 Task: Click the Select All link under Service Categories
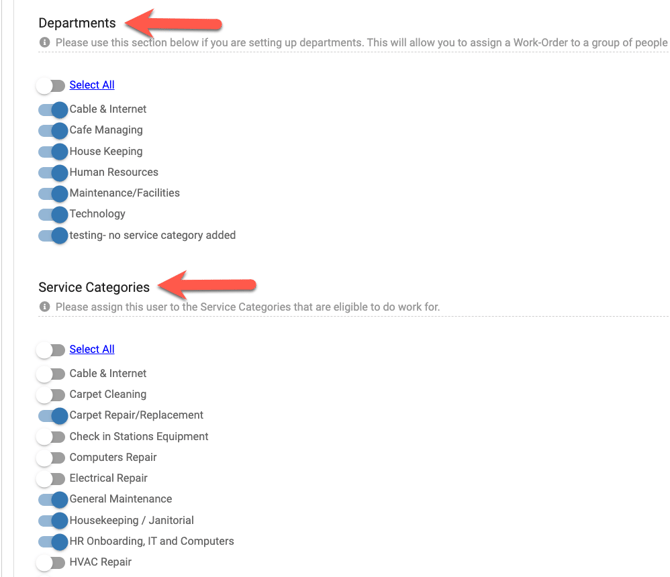(x=92, y=349)
